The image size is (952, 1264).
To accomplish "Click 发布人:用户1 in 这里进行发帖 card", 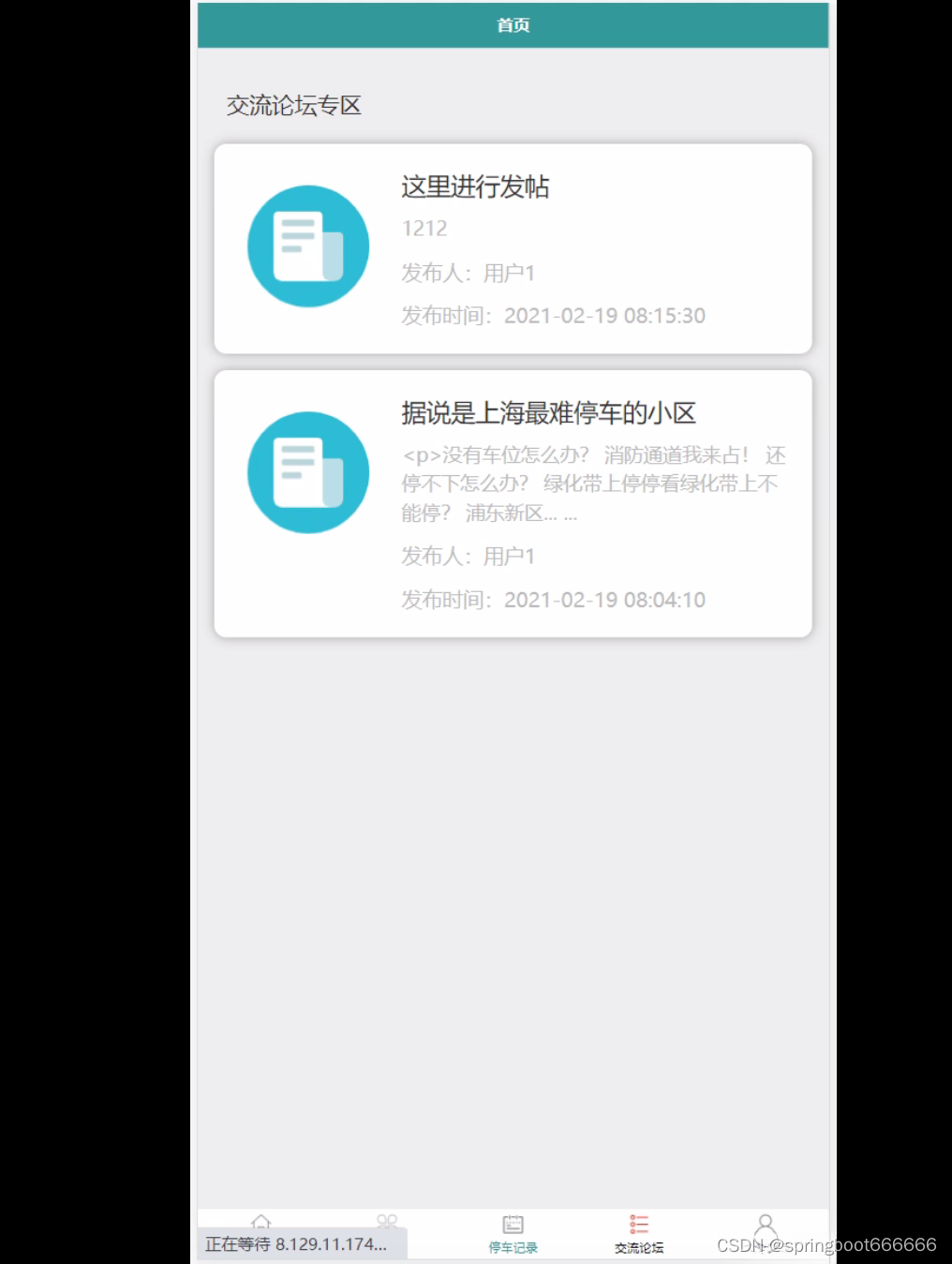I will tap(468, 273).
